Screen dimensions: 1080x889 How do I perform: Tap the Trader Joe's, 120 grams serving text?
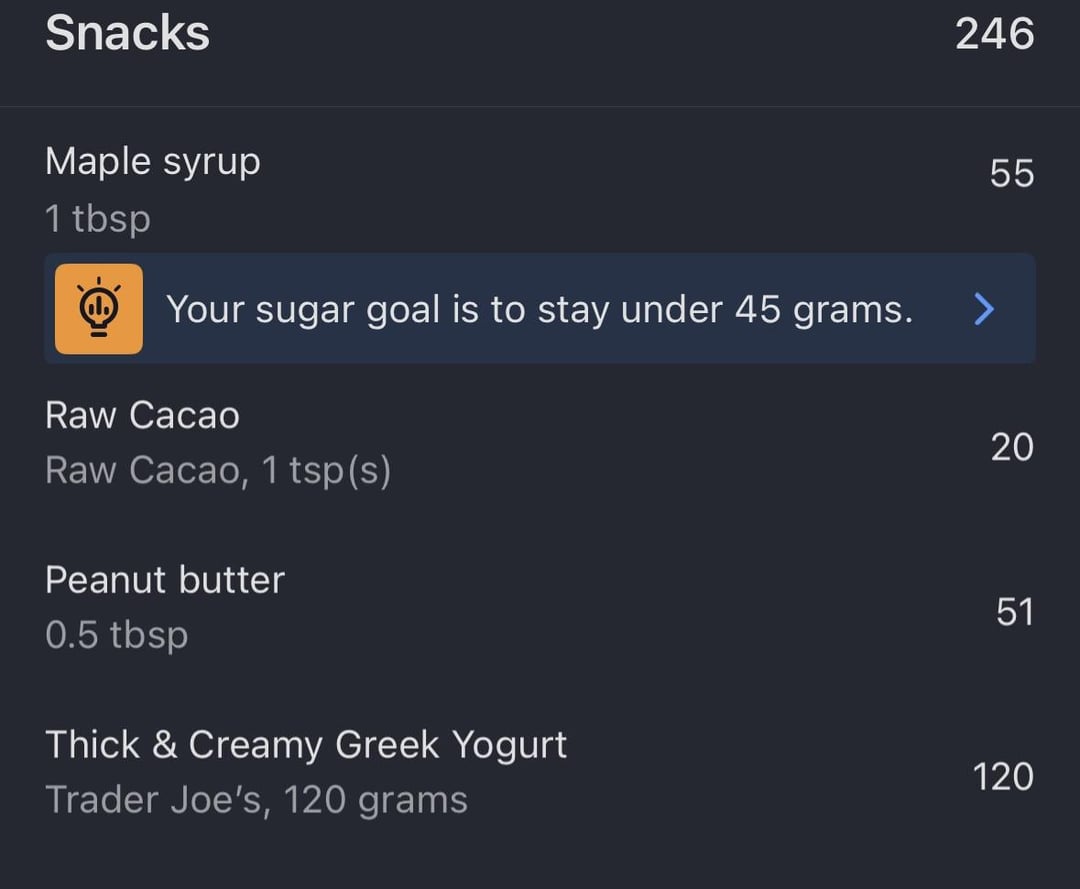click(256, 800)
